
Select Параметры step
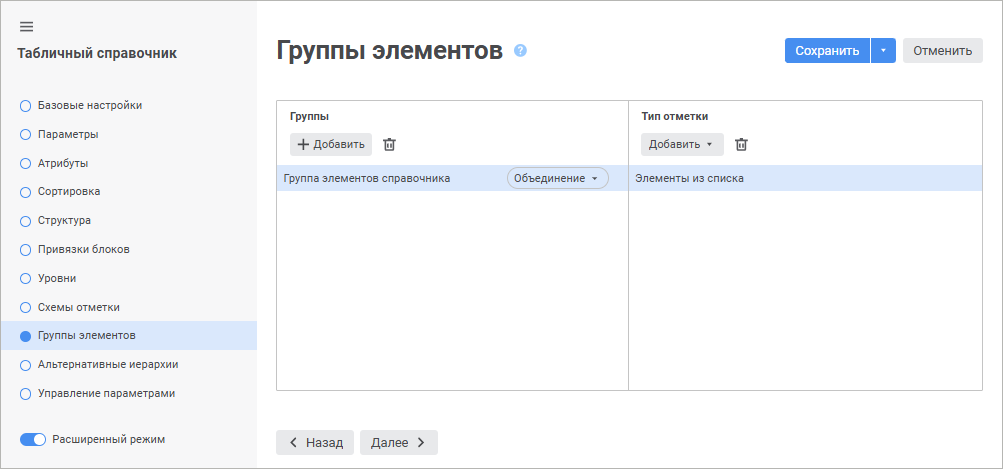point(129,134)
